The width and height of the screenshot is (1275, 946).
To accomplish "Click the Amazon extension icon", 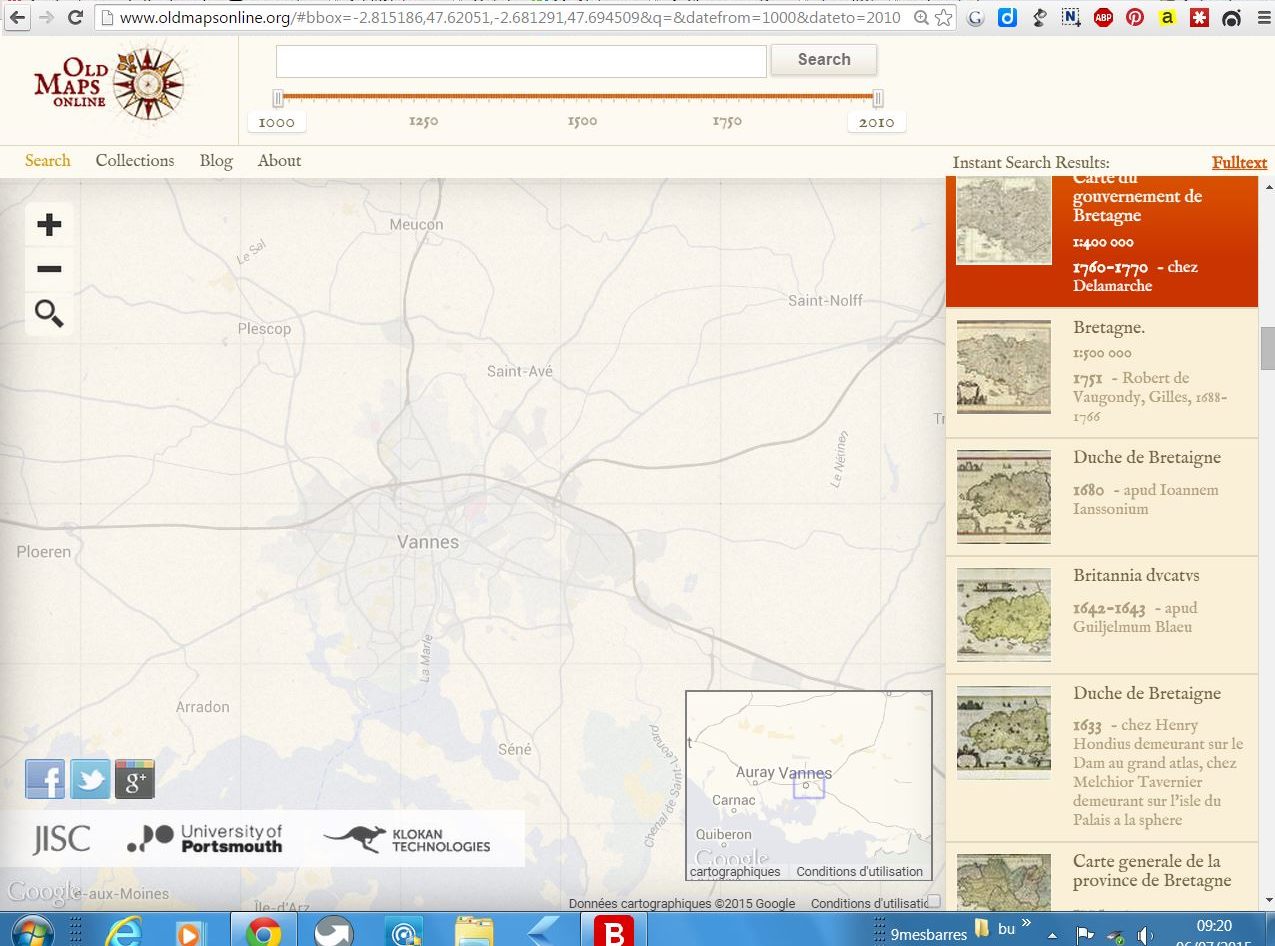I will click(1167, 17).
